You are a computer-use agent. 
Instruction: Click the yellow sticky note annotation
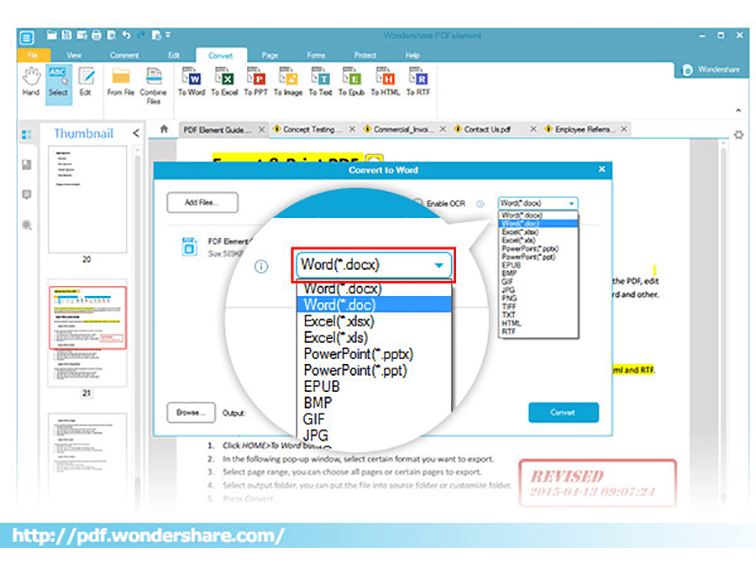tap(375, 158)
